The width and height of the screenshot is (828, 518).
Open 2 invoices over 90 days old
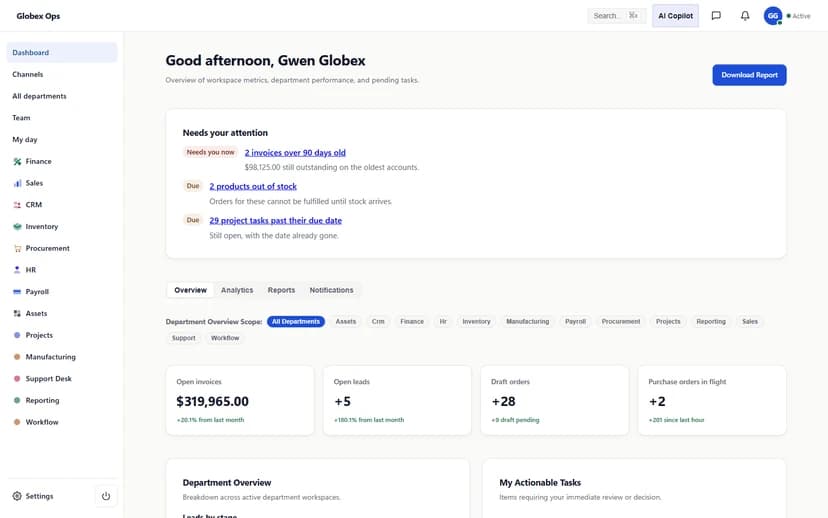pyautogui.click(x=295, y=153)
